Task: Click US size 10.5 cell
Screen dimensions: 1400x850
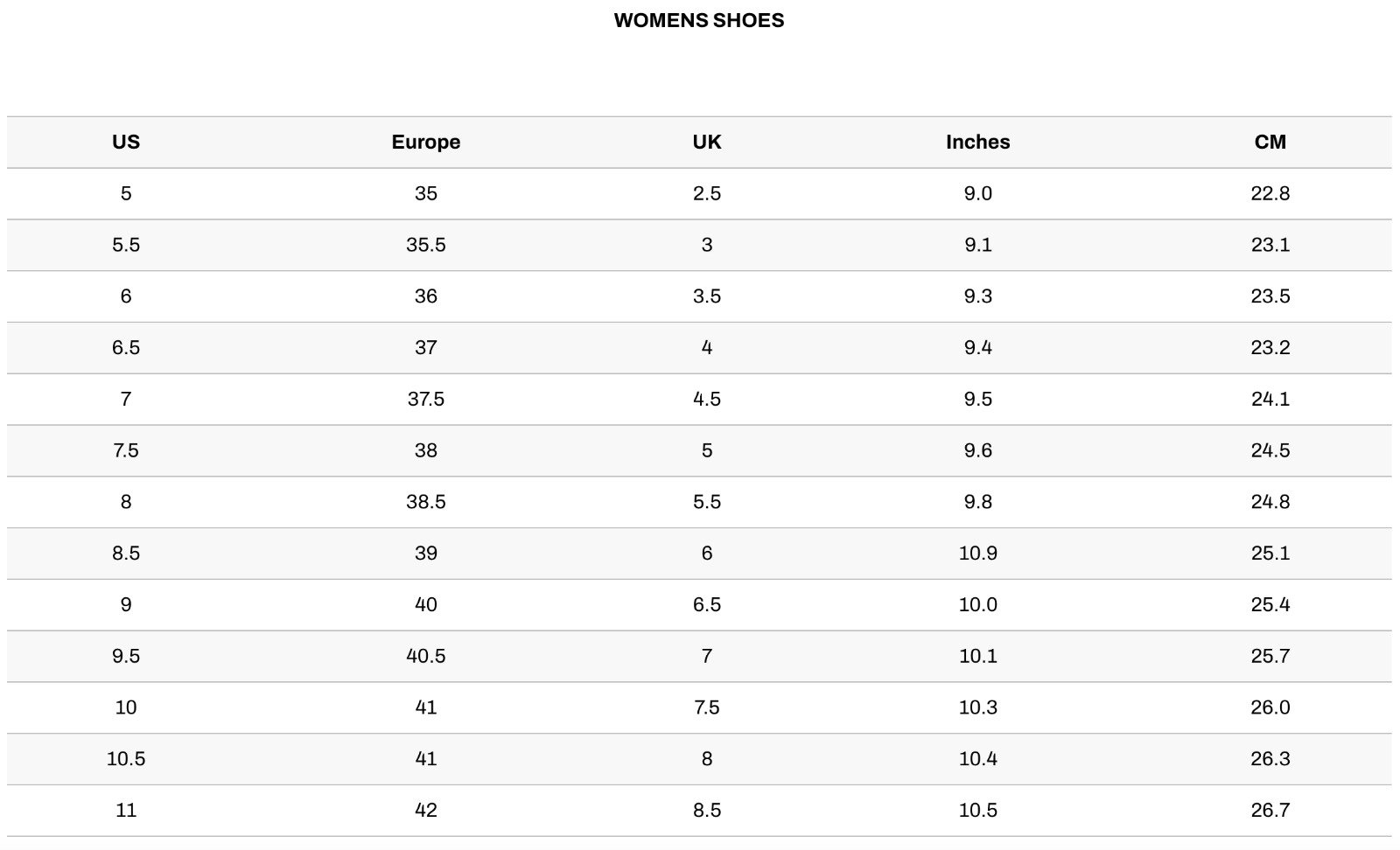Action: [x=126, y=759]
